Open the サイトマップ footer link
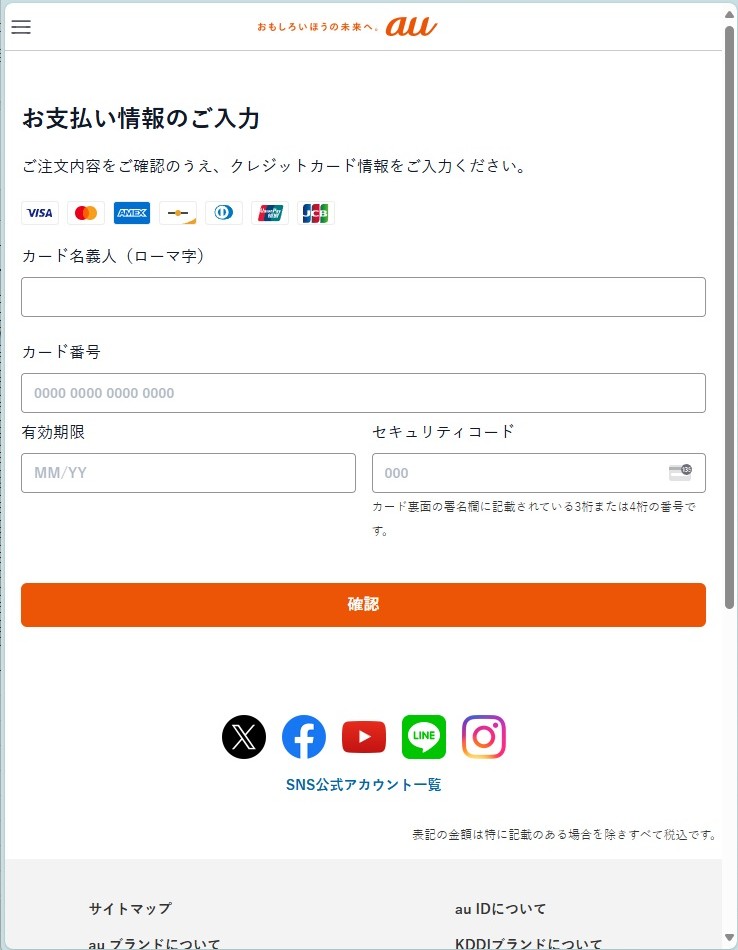 click(x=130, y=908)
